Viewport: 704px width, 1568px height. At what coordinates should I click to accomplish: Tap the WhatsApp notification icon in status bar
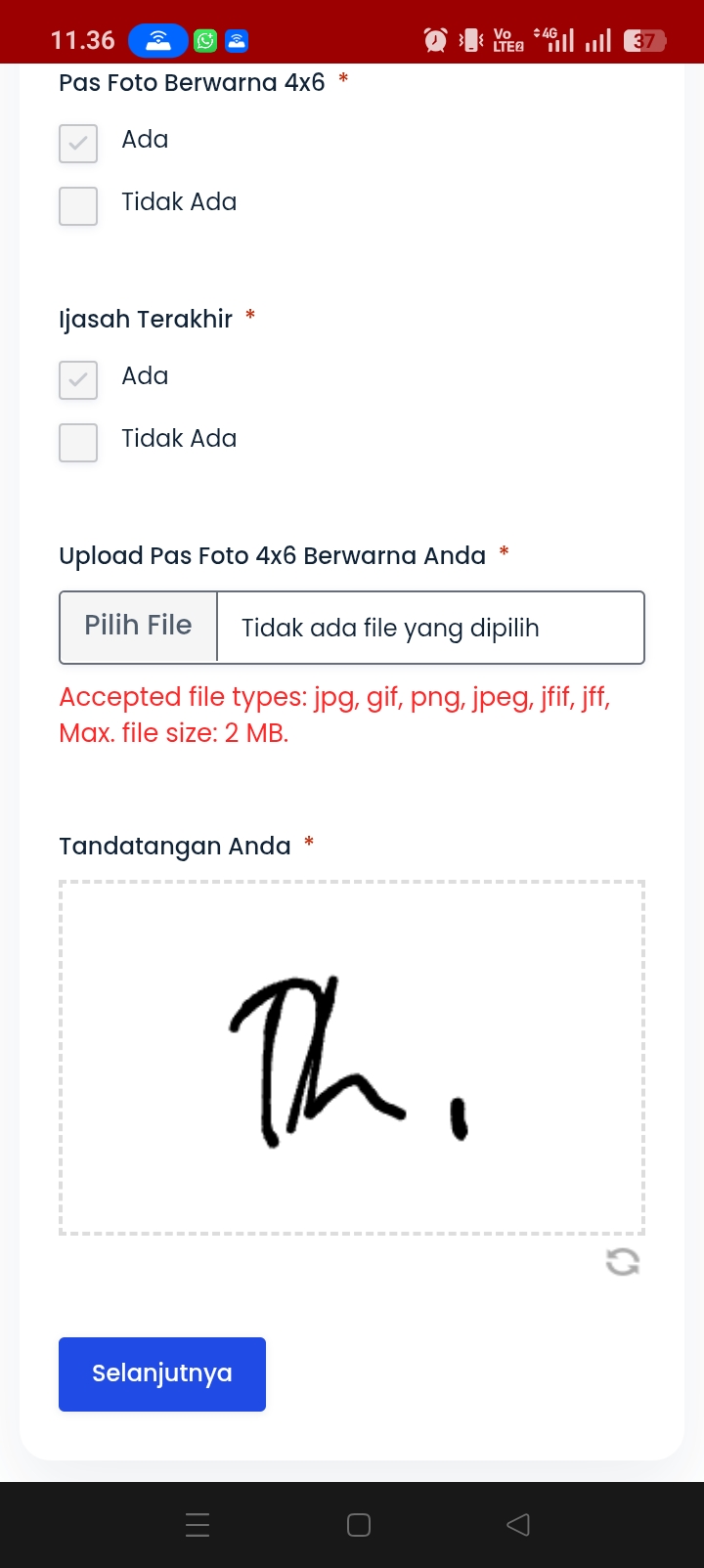tap(205, 40)
